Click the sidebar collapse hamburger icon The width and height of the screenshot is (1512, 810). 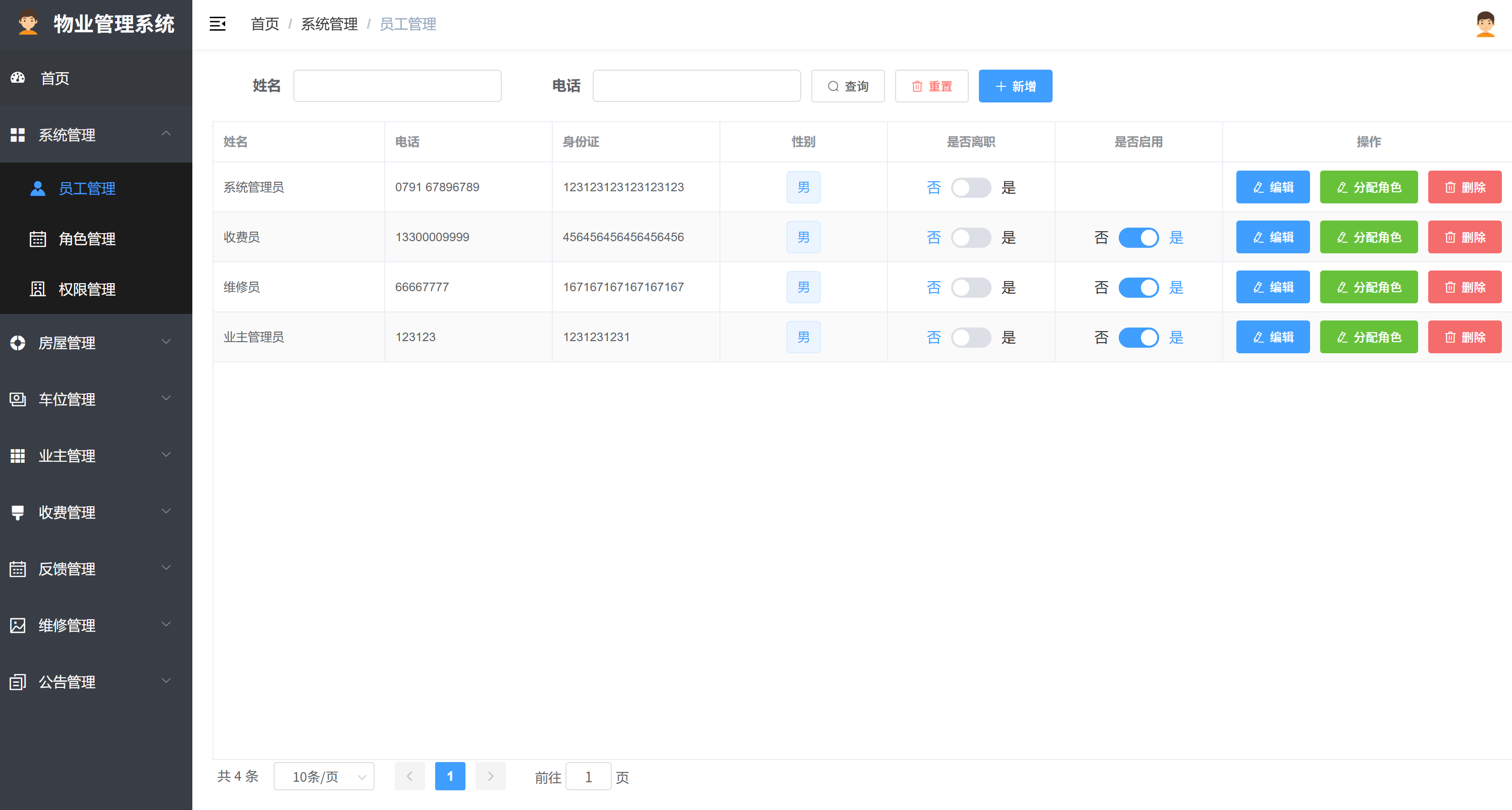point(218,24)
